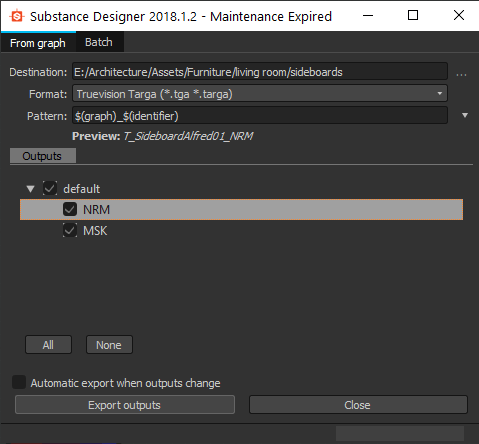Toggle the default group checkbox
479x444 pixels.
tap(50, 188)
